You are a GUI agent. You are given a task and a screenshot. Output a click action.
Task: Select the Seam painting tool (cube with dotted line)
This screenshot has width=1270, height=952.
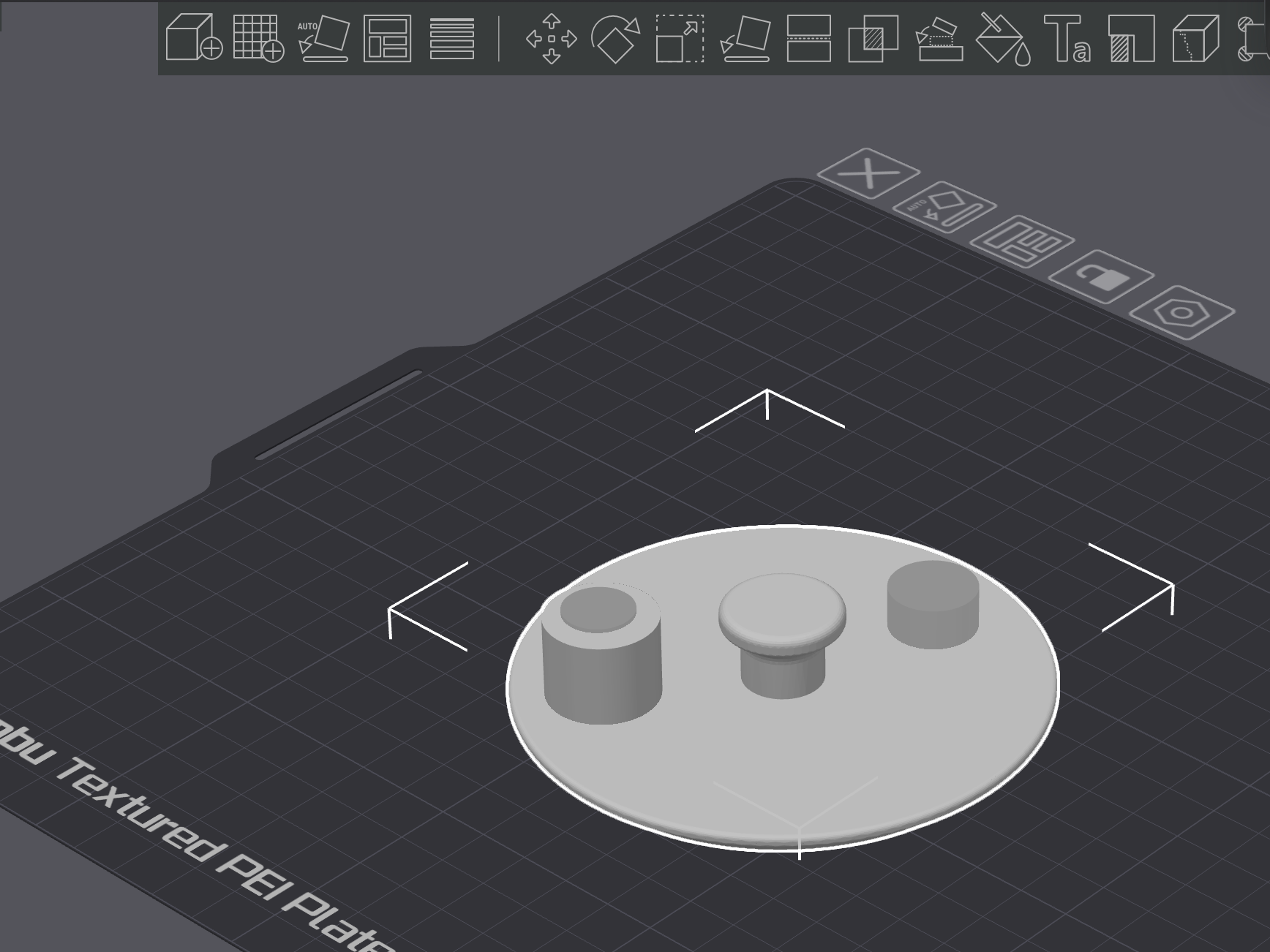1196,39
